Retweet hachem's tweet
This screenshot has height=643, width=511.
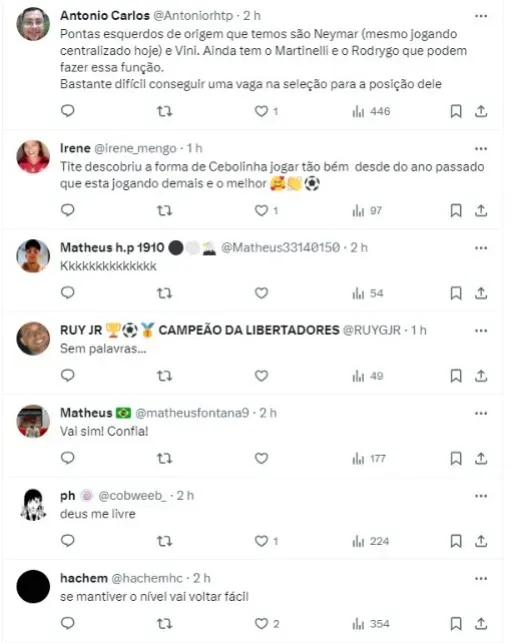(x=164, y=624)
